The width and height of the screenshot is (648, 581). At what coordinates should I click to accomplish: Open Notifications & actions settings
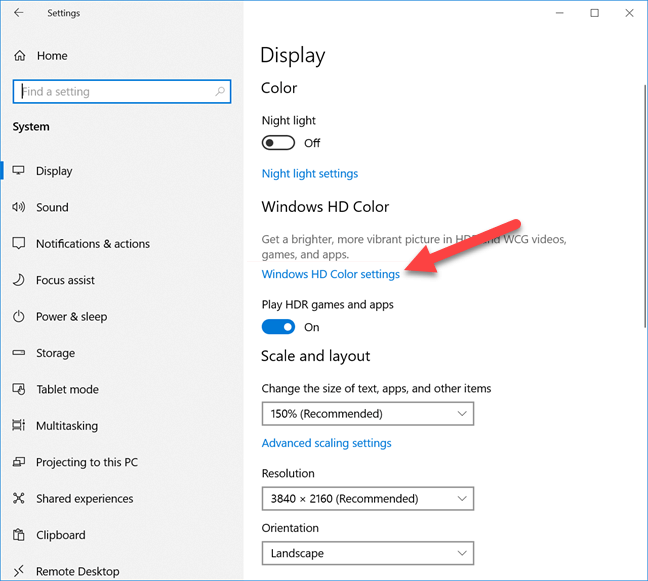(93, 244)
